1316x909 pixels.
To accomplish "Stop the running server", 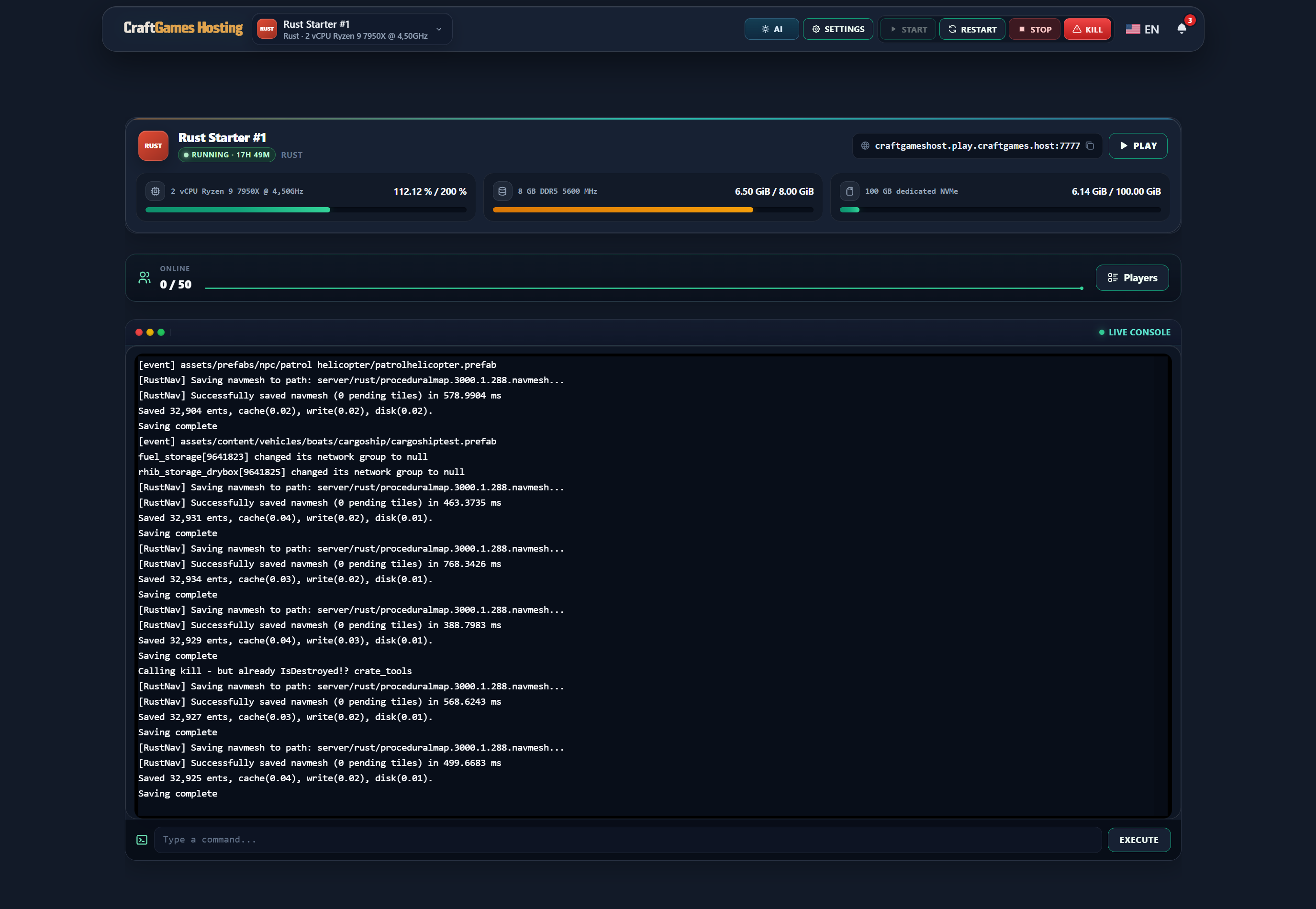I will 1035,29.
